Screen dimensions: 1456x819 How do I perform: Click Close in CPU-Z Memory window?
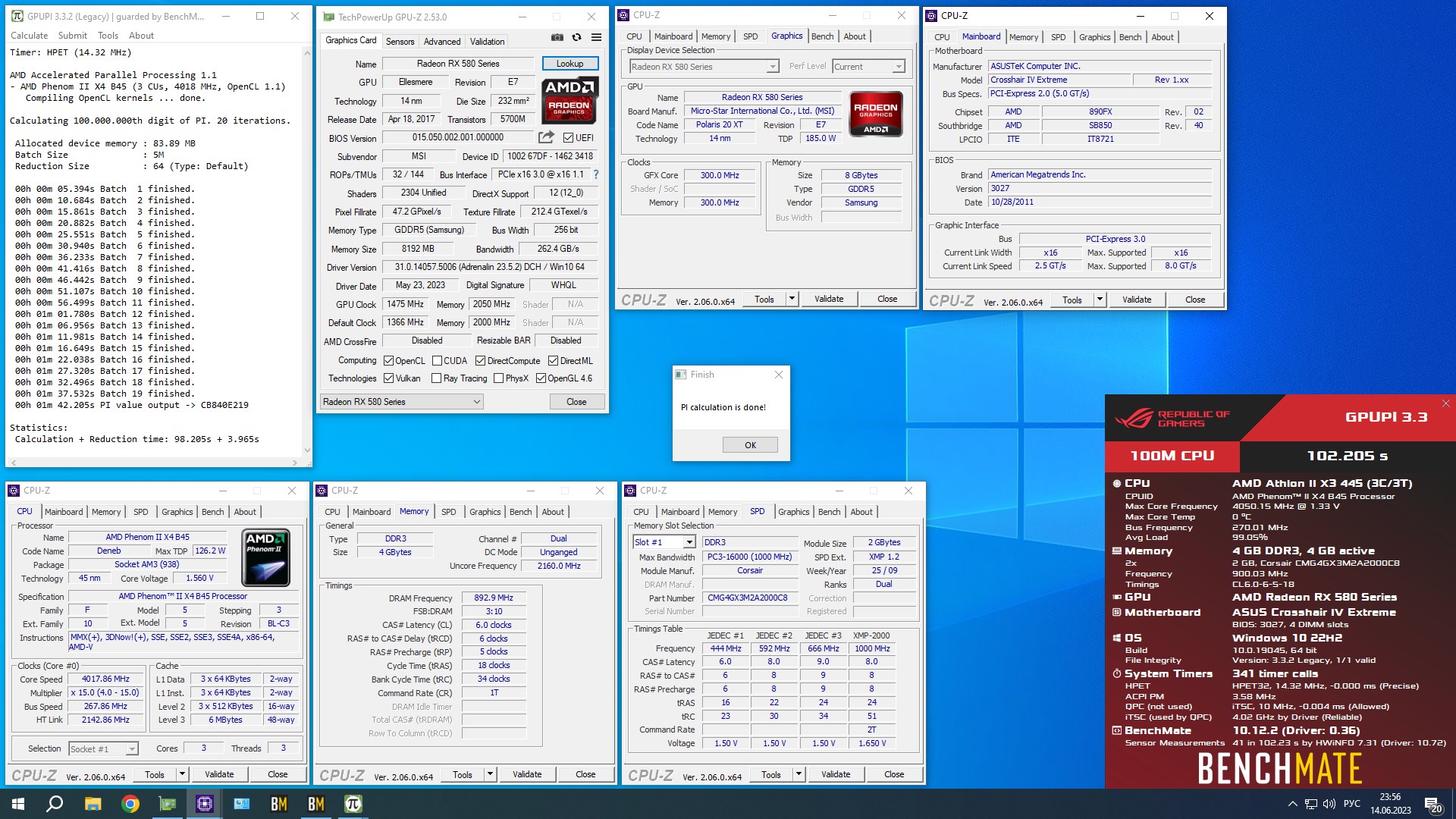(585, 774)
